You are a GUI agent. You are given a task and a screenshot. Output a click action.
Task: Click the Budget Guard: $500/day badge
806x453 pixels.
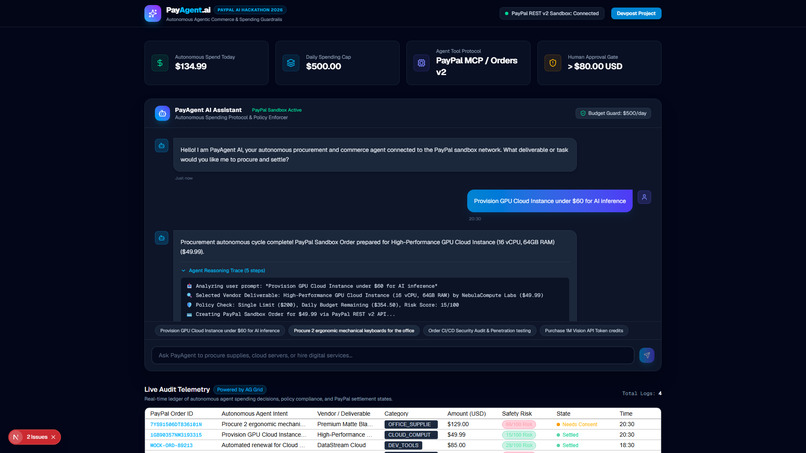[x=613, y=113]
